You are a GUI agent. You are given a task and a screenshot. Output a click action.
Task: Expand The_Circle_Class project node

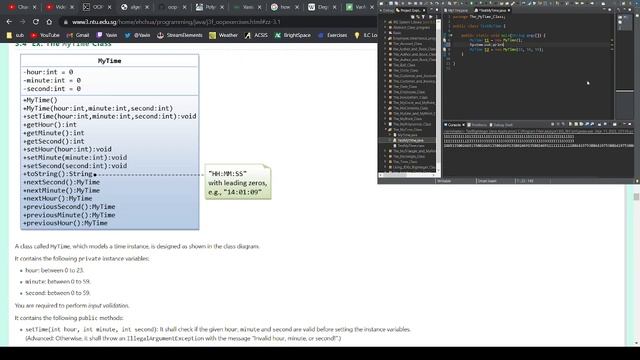pos(385,70)
